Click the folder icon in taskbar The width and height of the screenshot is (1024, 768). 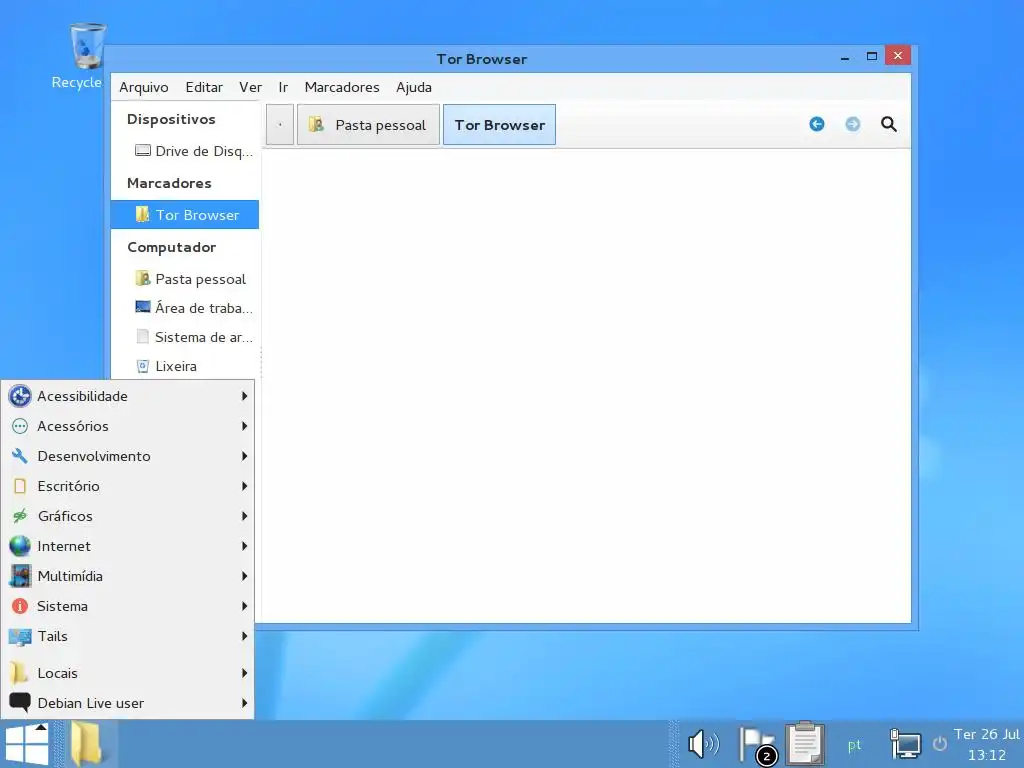tap(86, 744)
